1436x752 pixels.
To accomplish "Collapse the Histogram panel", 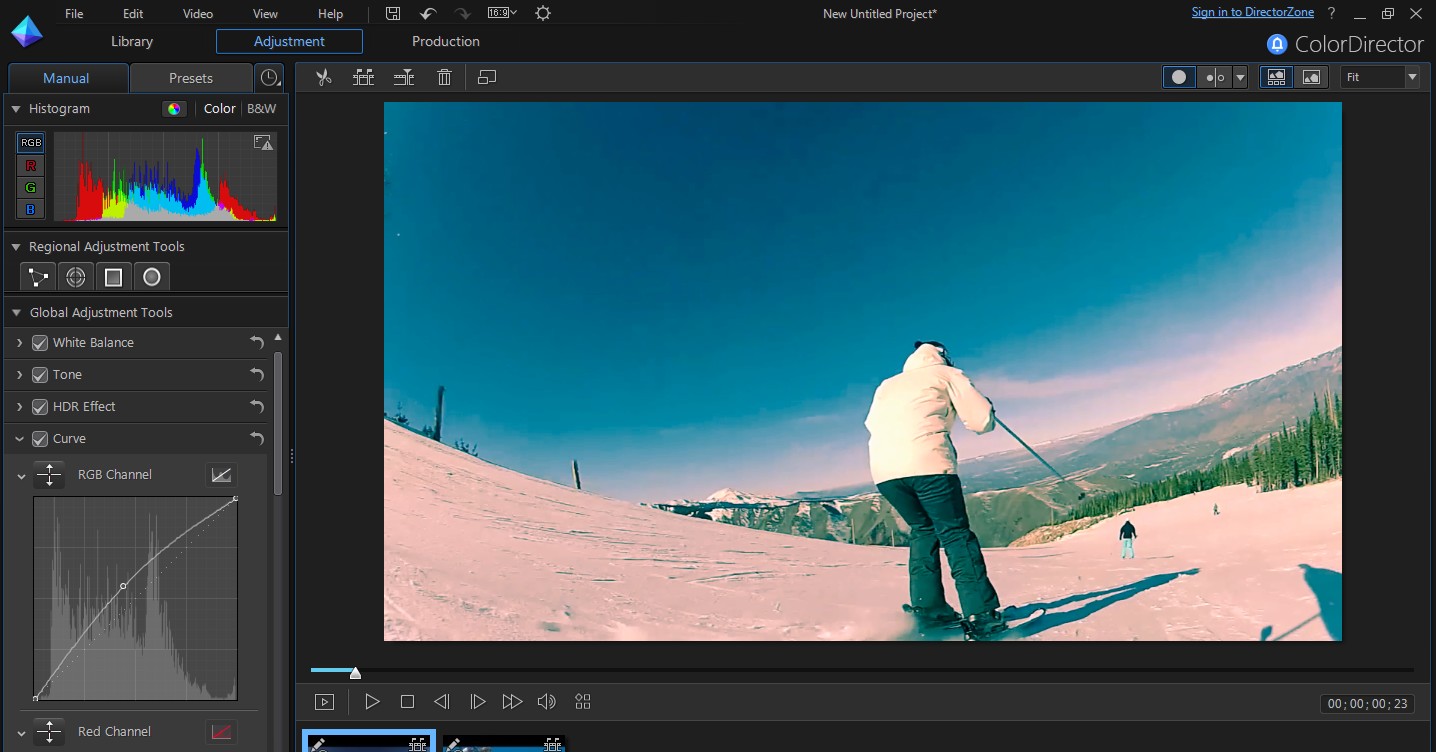I will click(x=16, y=109).
